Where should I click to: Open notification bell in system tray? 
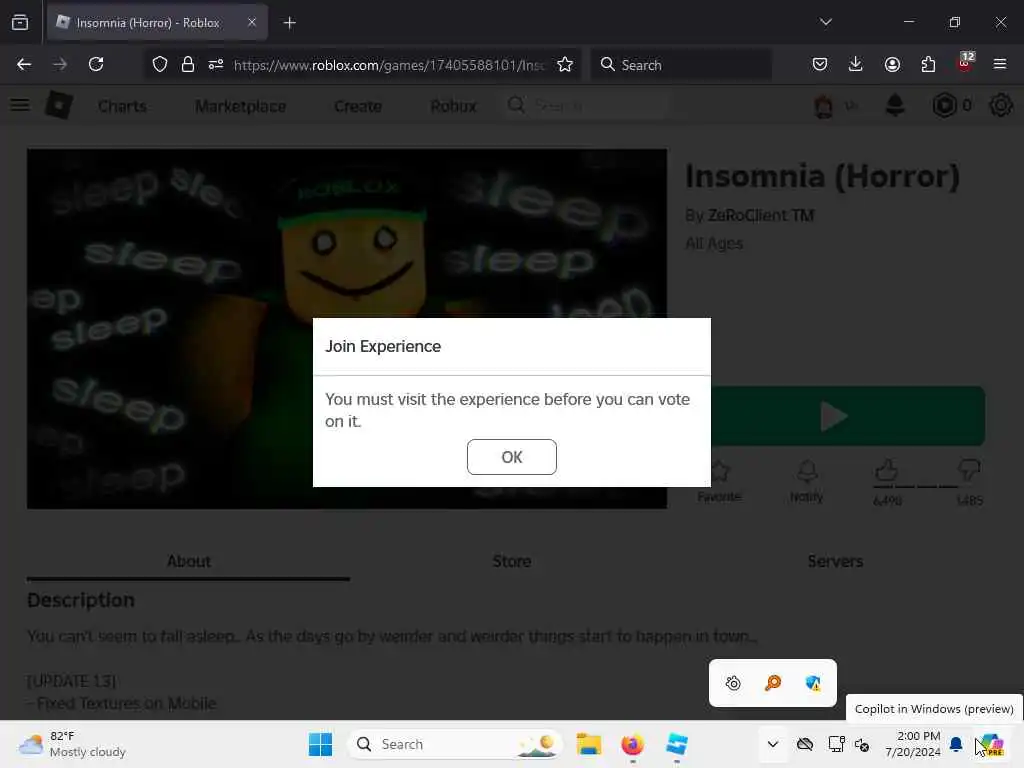[956, 744]
